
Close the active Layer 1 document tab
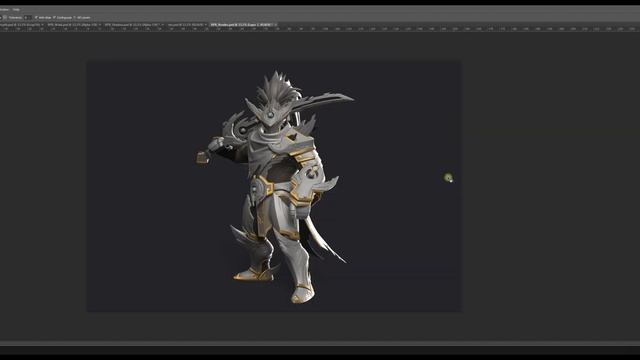276,25
